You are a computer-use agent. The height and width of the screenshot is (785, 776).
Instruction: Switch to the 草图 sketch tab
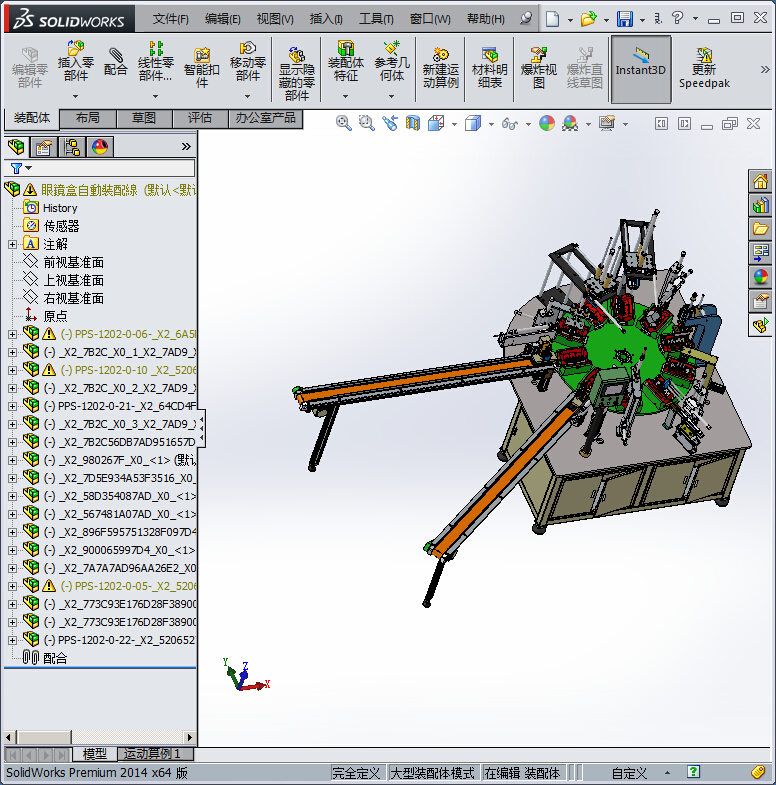point(144,118)
